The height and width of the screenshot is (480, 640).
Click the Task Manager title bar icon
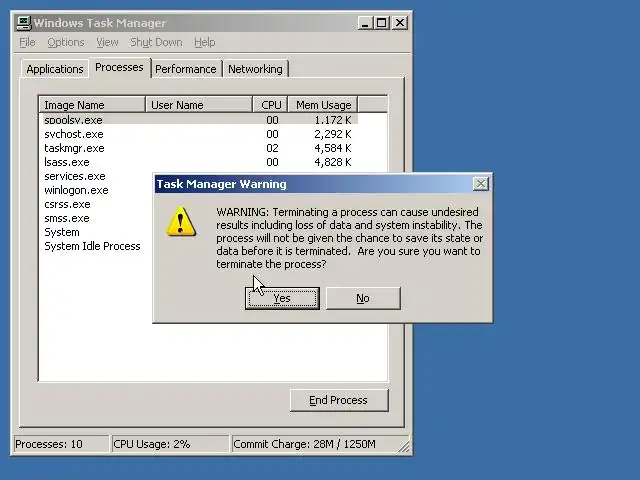tap(24, 22)
